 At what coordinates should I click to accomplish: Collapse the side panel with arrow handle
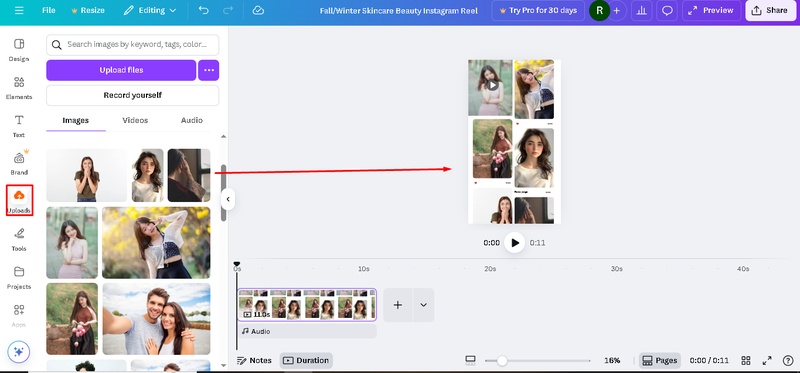click(228, 199)
